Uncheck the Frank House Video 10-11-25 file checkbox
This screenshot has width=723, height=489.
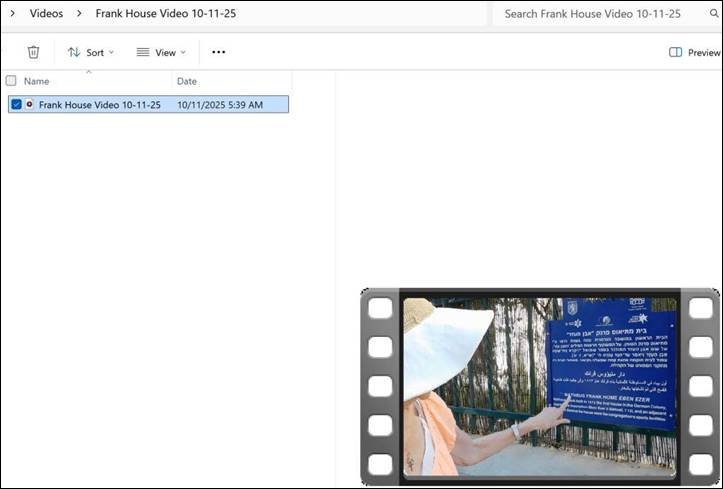coord(15,104)
